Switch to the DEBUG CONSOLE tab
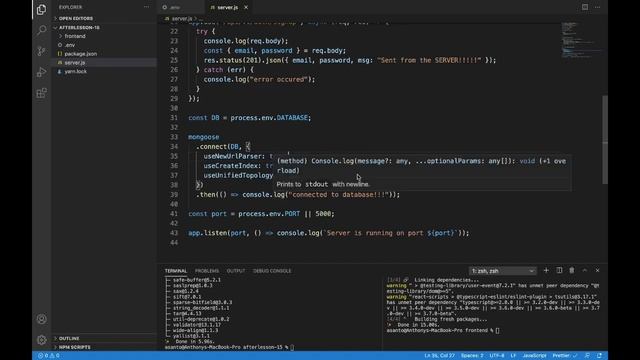The image size is (640, 360). click(x=272, y=271)
